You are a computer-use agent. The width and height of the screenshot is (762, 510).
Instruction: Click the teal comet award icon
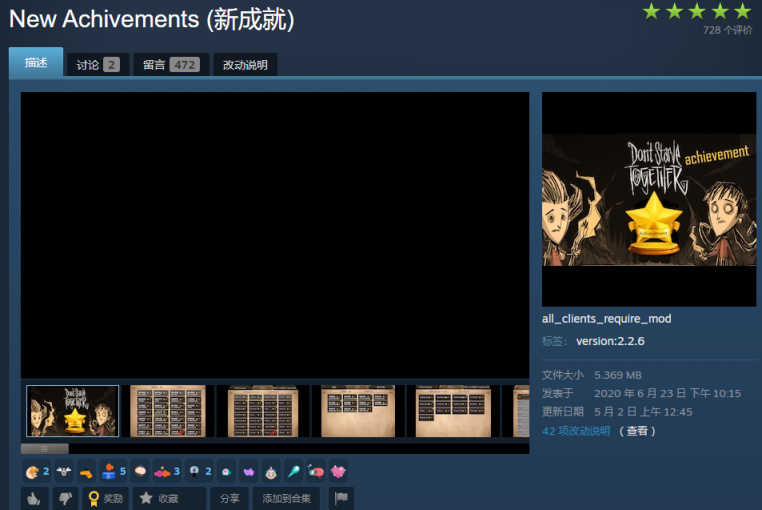point(294,471)
